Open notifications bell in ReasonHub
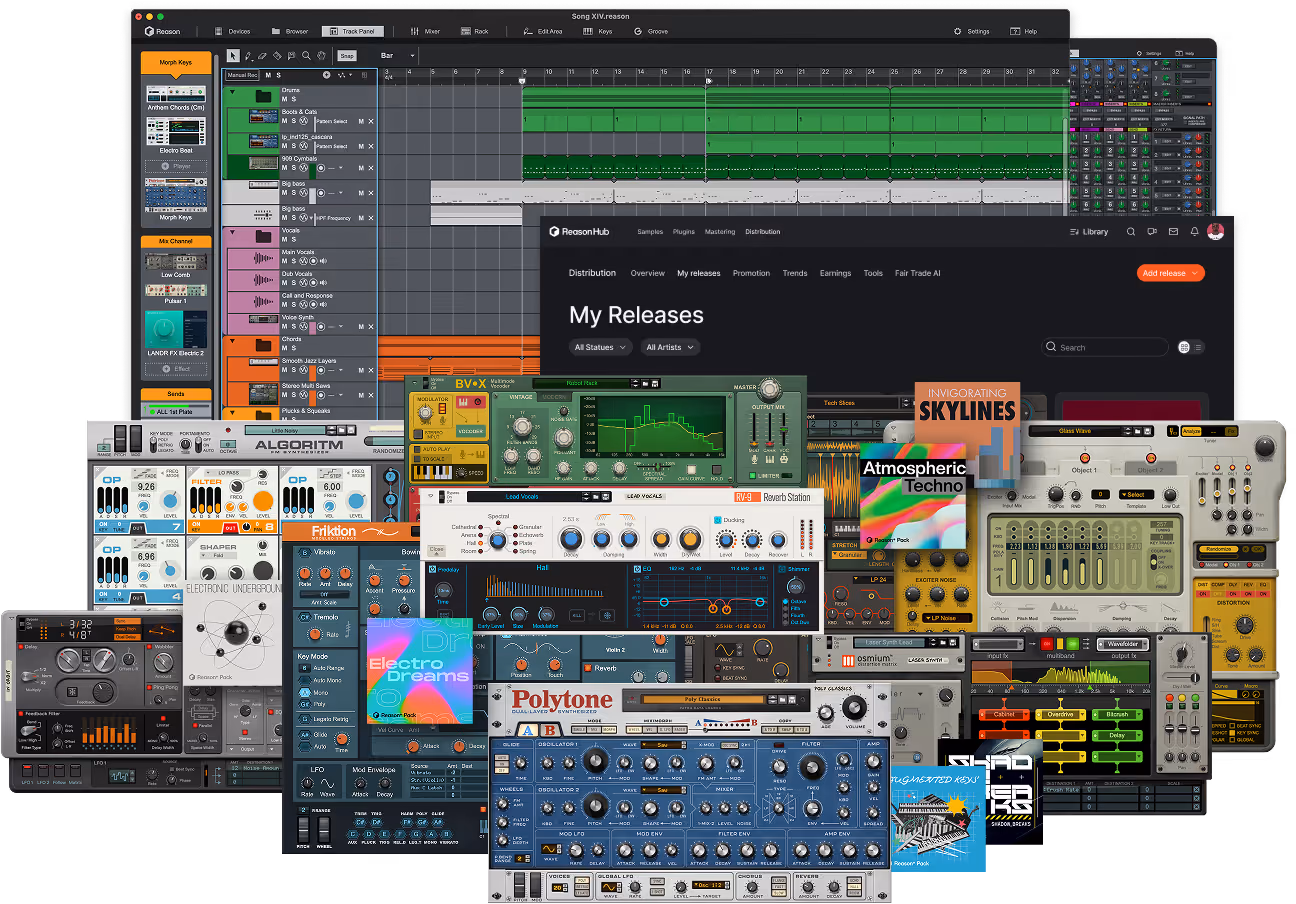 (x=1194, y=232)
